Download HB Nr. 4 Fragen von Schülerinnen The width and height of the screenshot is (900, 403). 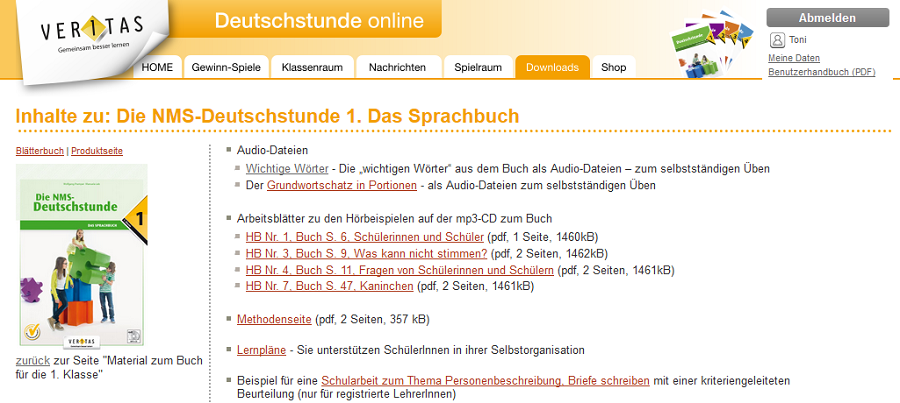coord(399,270)
